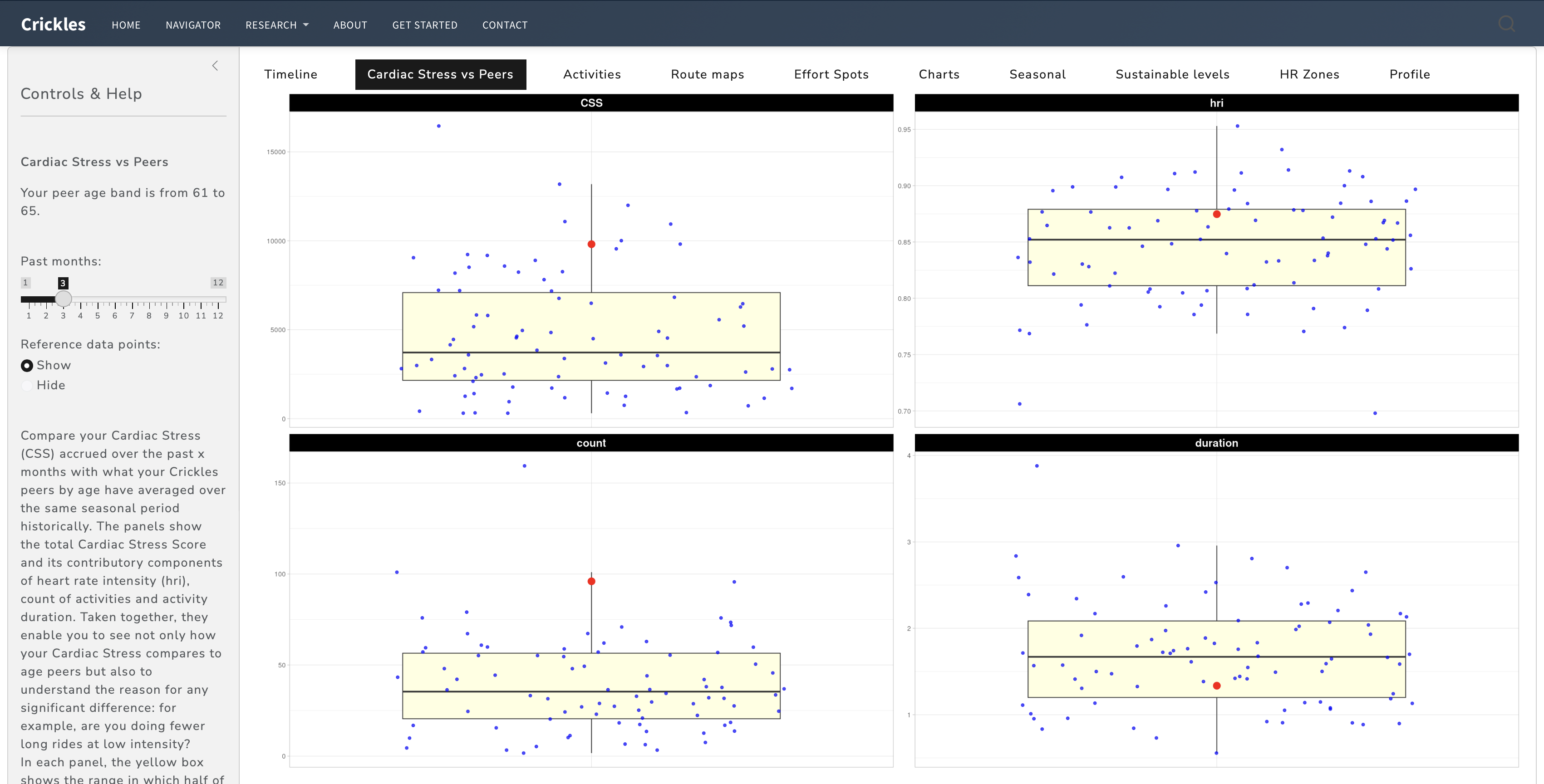Image resolution: width=1544 pixels, height=784 pixels.
Task: Open the Route maps tab
Action: point(707,74)
